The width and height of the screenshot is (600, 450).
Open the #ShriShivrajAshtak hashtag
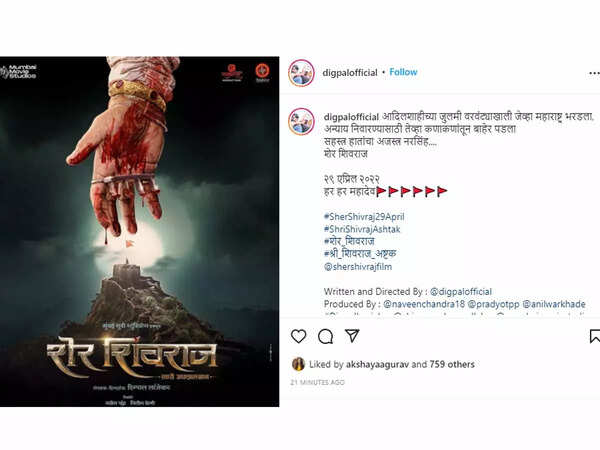pyautogui.click(x=362, y=229)
